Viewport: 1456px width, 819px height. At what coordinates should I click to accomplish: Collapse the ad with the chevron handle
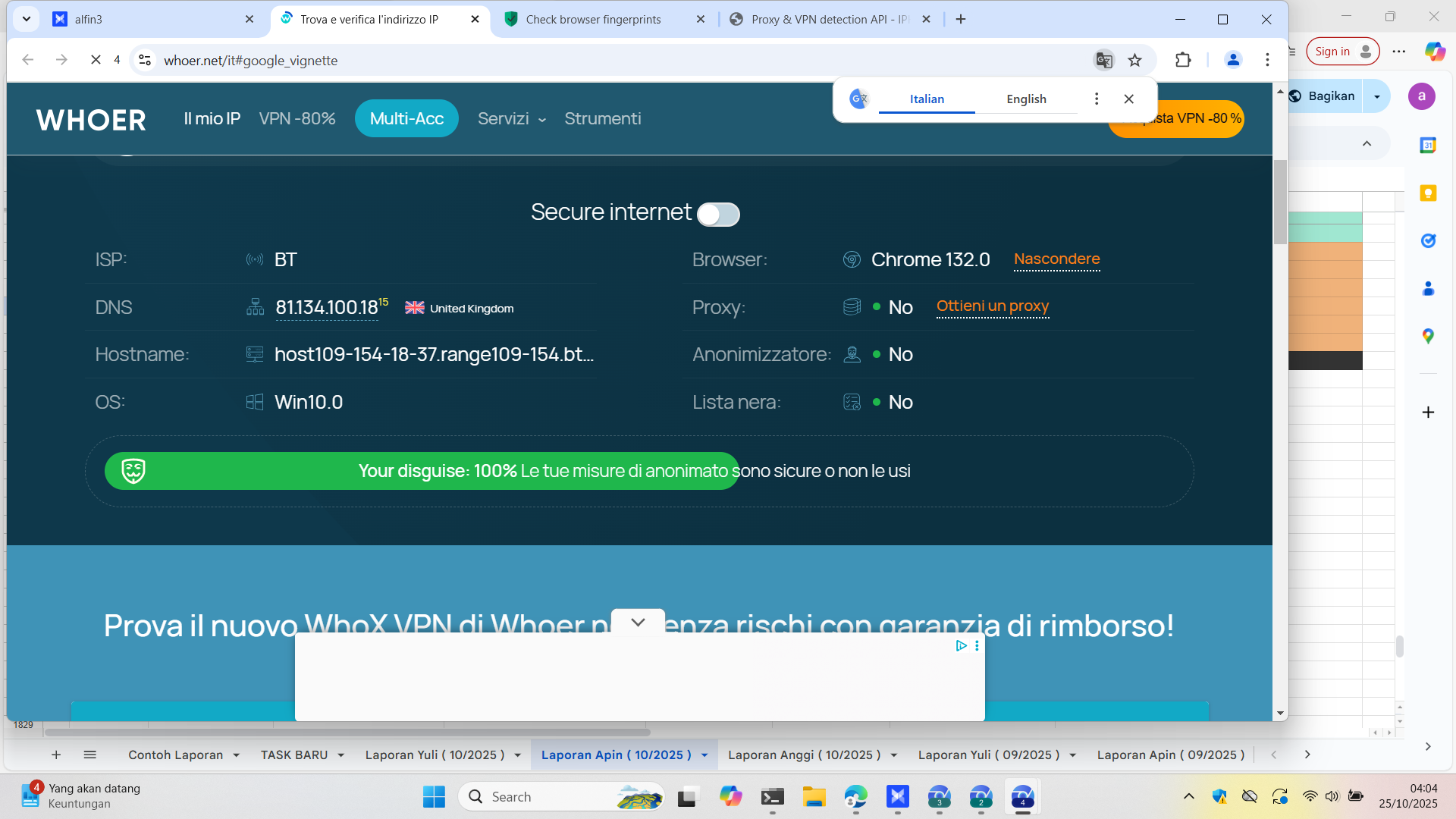[638, 622]
